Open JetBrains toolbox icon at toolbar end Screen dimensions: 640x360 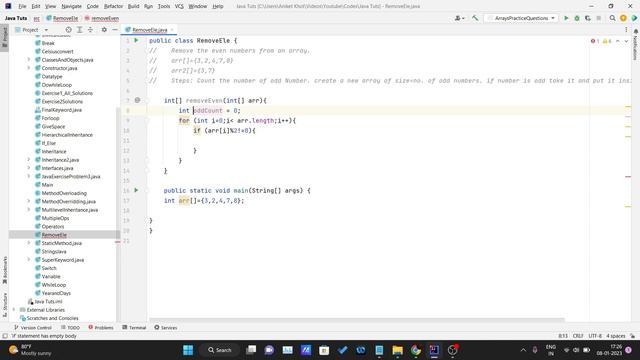tap(634, 18)
